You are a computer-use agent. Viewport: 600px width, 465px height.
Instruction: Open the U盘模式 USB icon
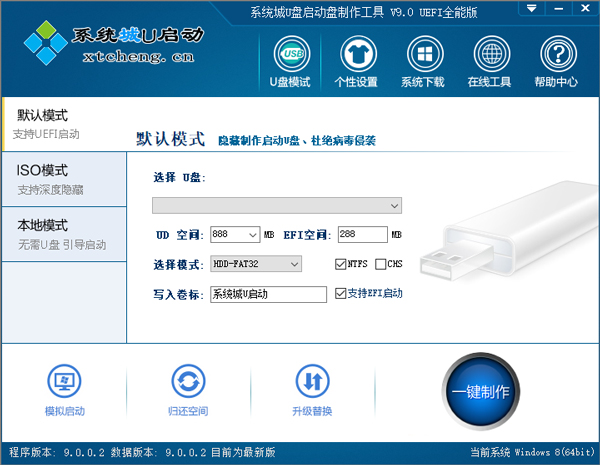tap(292, 54)
